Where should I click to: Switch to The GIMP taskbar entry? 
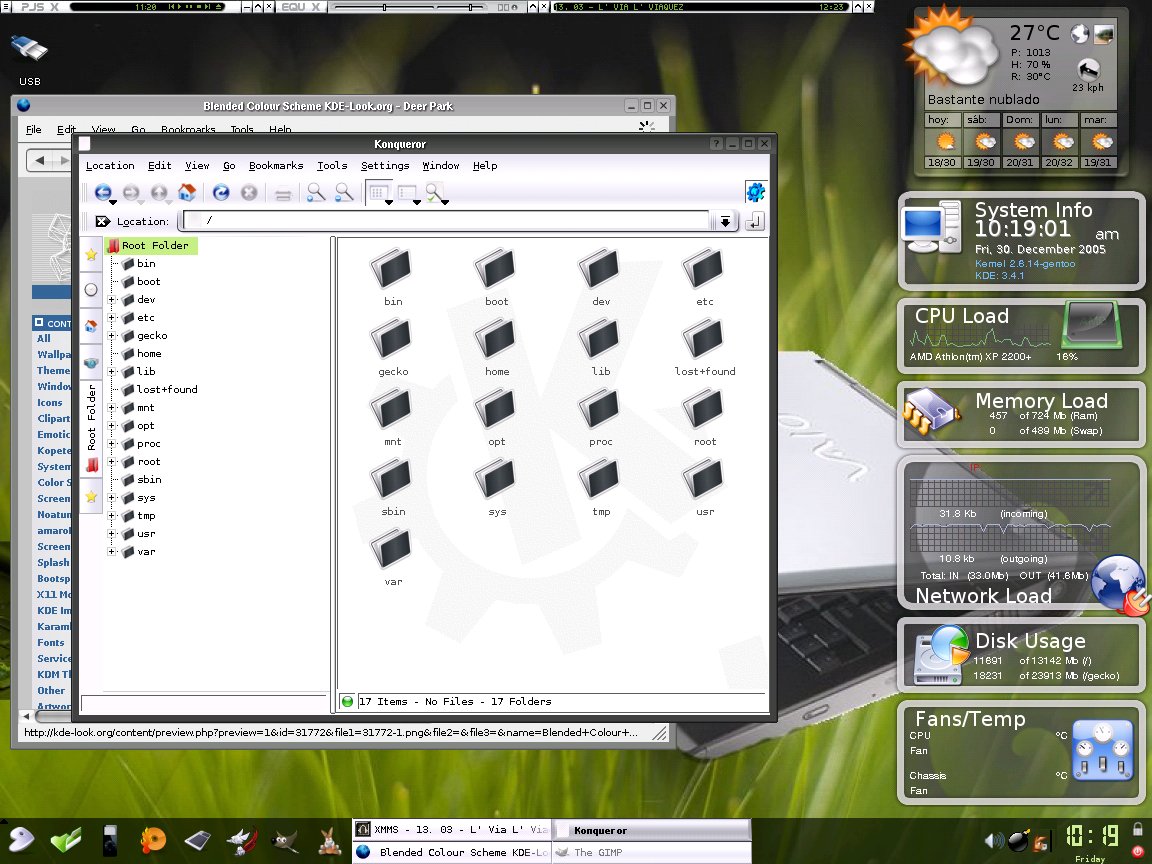(651, 852)
